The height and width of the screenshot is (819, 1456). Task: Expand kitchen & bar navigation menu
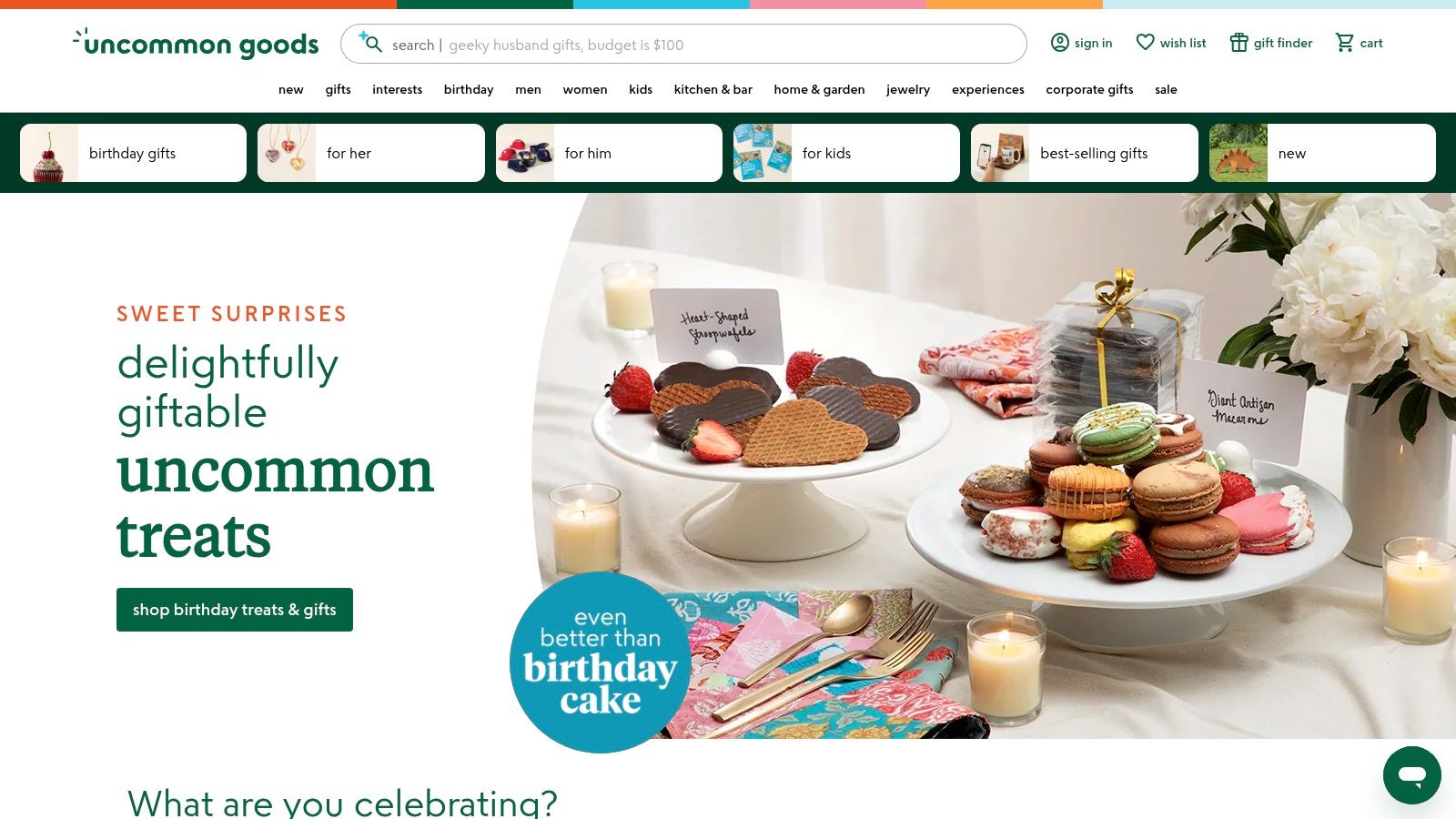(x=713, y=89)
